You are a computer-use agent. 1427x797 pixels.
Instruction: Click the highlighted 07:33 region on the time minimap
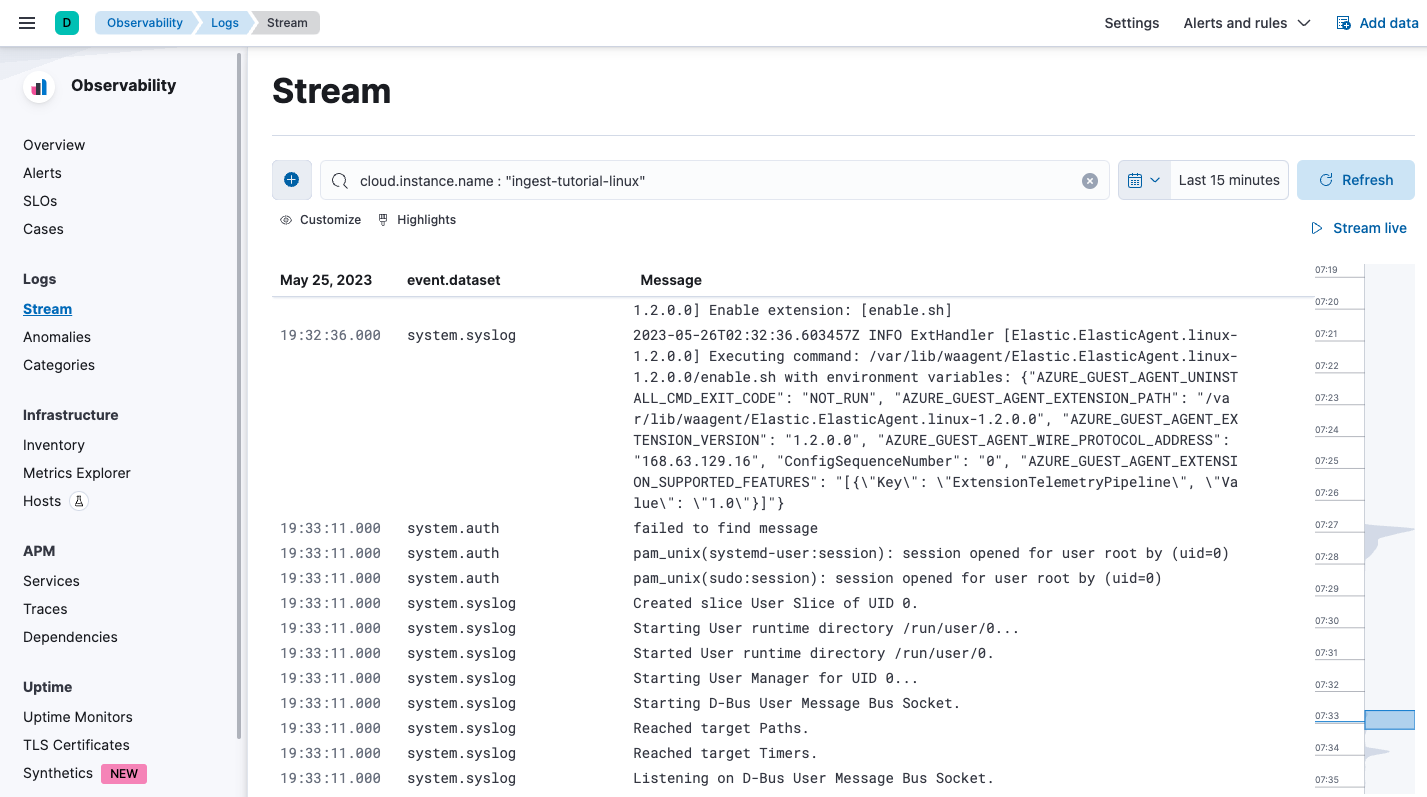(1389, 718)
